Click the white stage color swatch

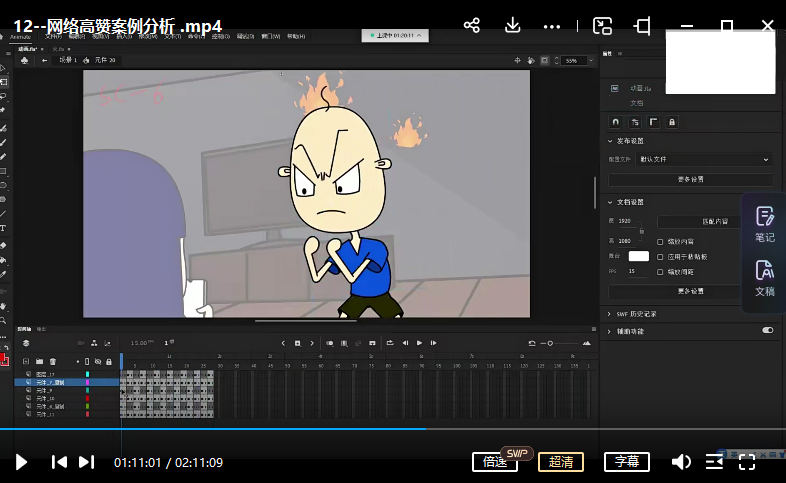tap(638, 256)
